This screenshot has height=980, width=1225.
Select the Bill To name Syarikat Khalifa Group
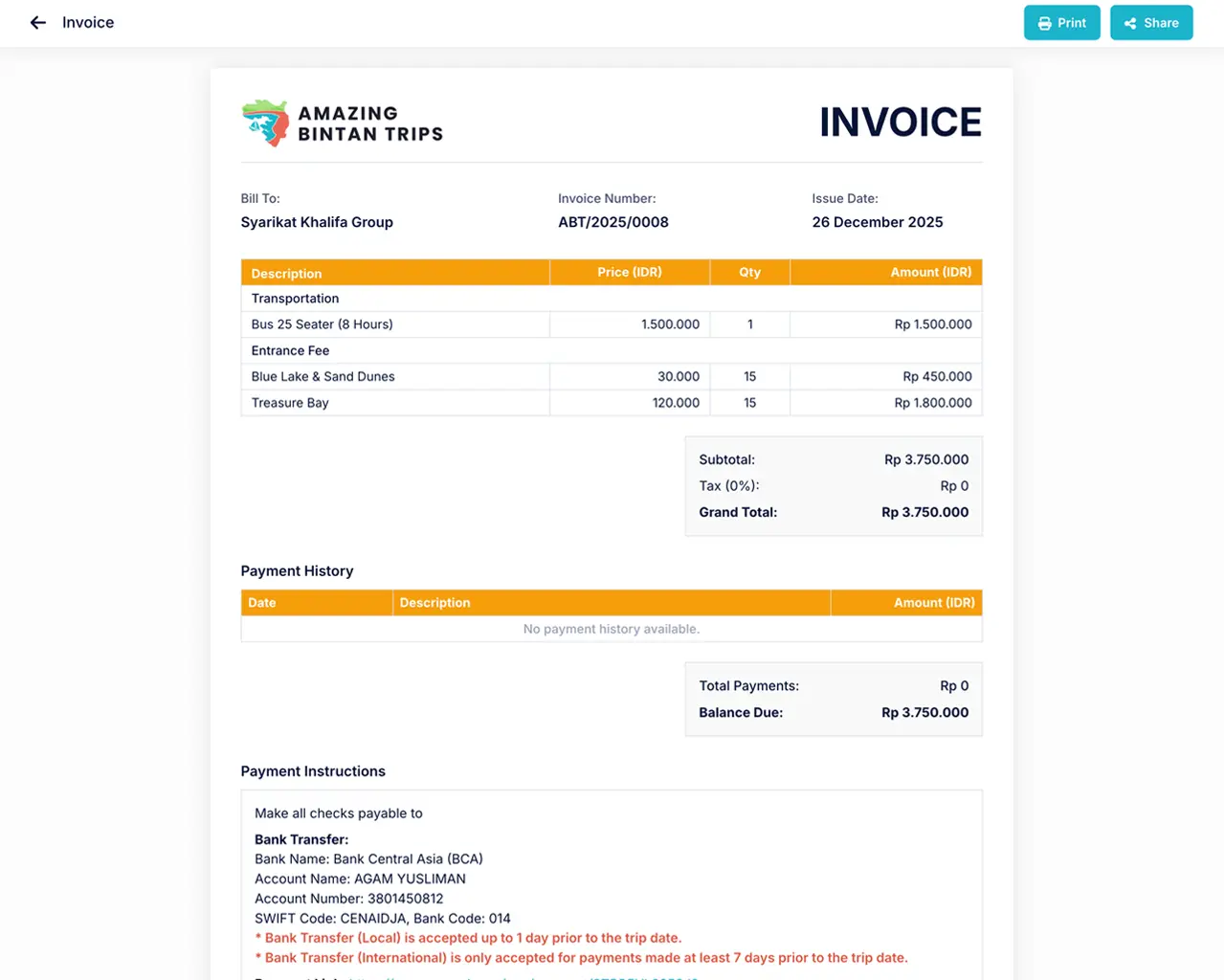pos(317,221)
